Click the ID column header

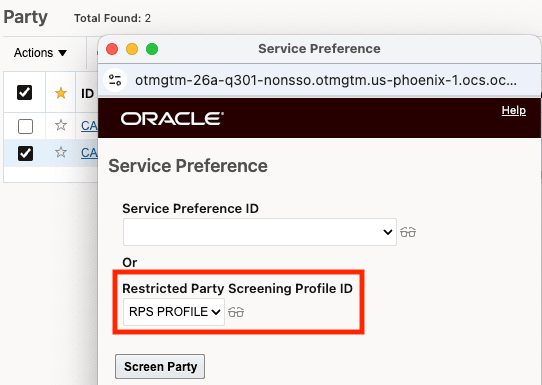point(87,93)
